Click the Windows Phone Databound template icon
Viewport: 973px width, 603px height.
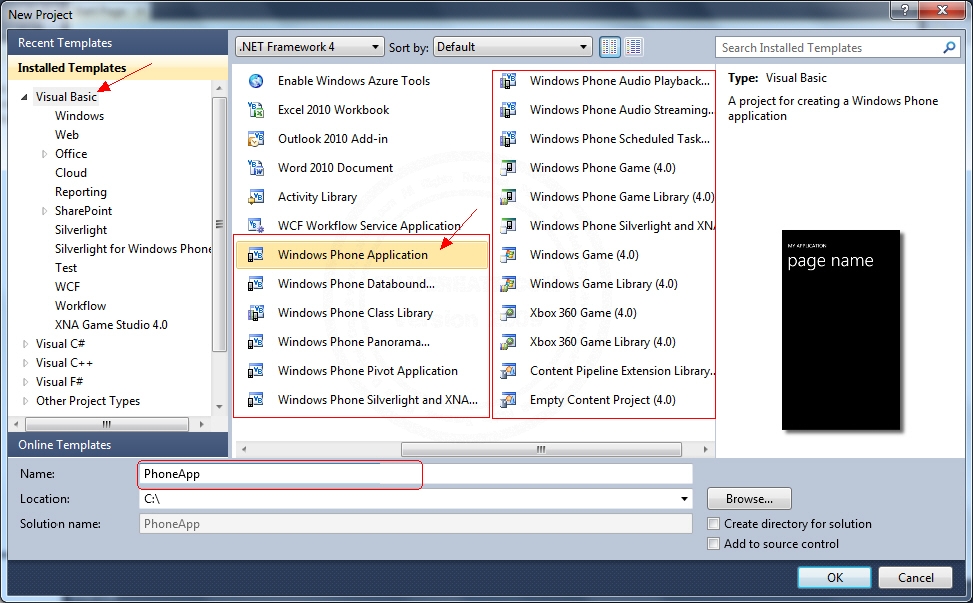[x=256, y=284]
